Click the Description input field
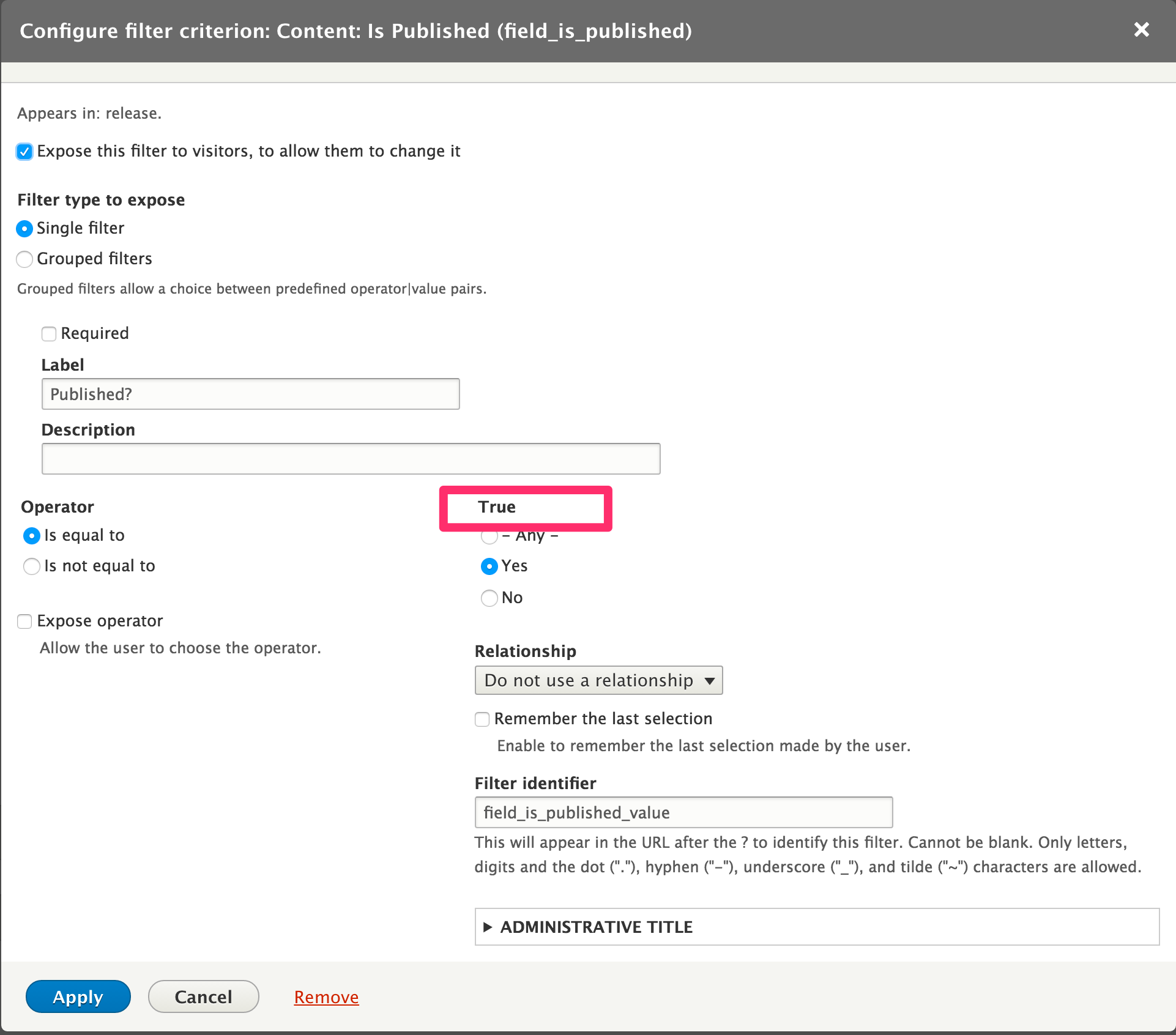 point(350,458)
